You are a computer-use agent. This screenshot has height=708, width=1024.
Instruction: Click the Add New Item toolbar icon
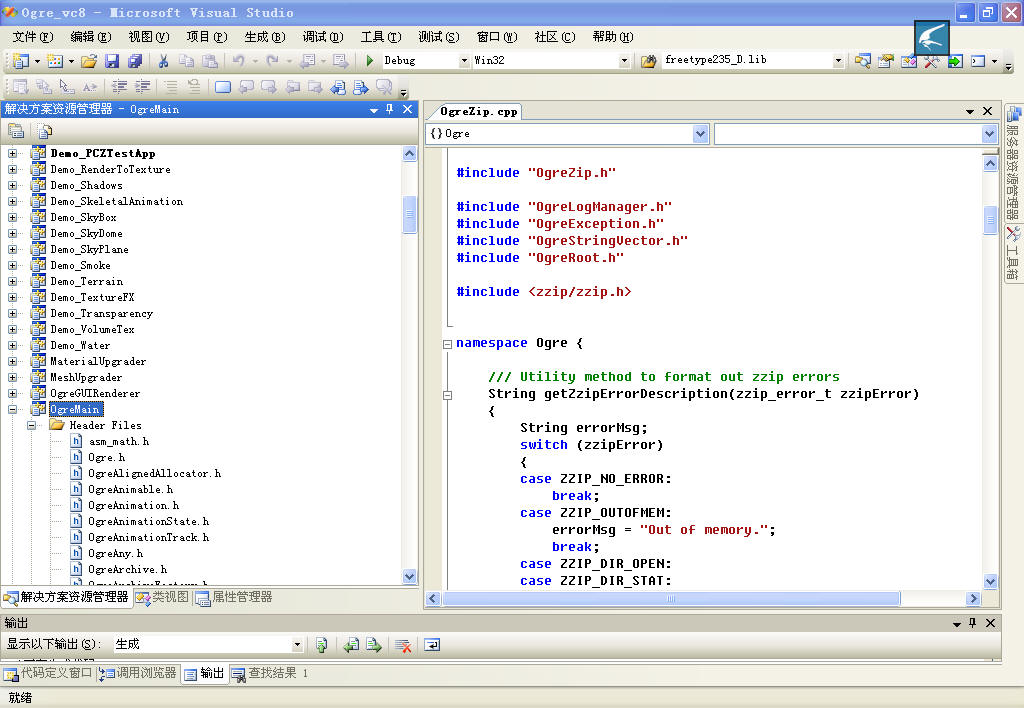tap(55, 61)
